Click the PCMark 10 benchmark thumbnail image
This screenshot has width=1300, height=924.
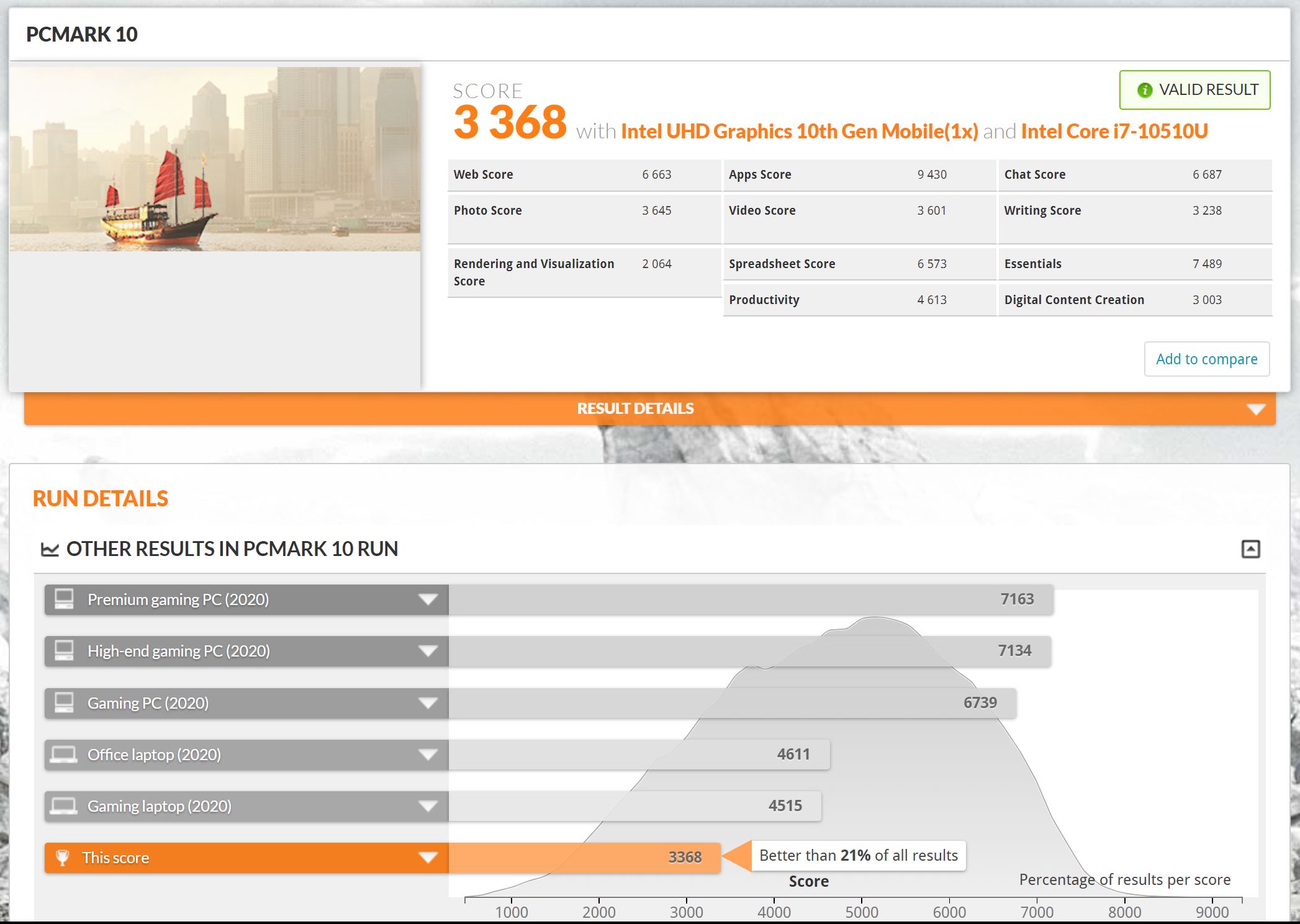tap(215, 159)
